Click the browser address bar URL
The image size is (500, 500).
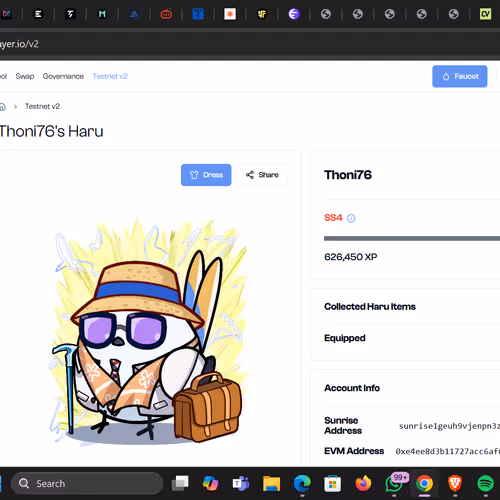pos(19,44)
